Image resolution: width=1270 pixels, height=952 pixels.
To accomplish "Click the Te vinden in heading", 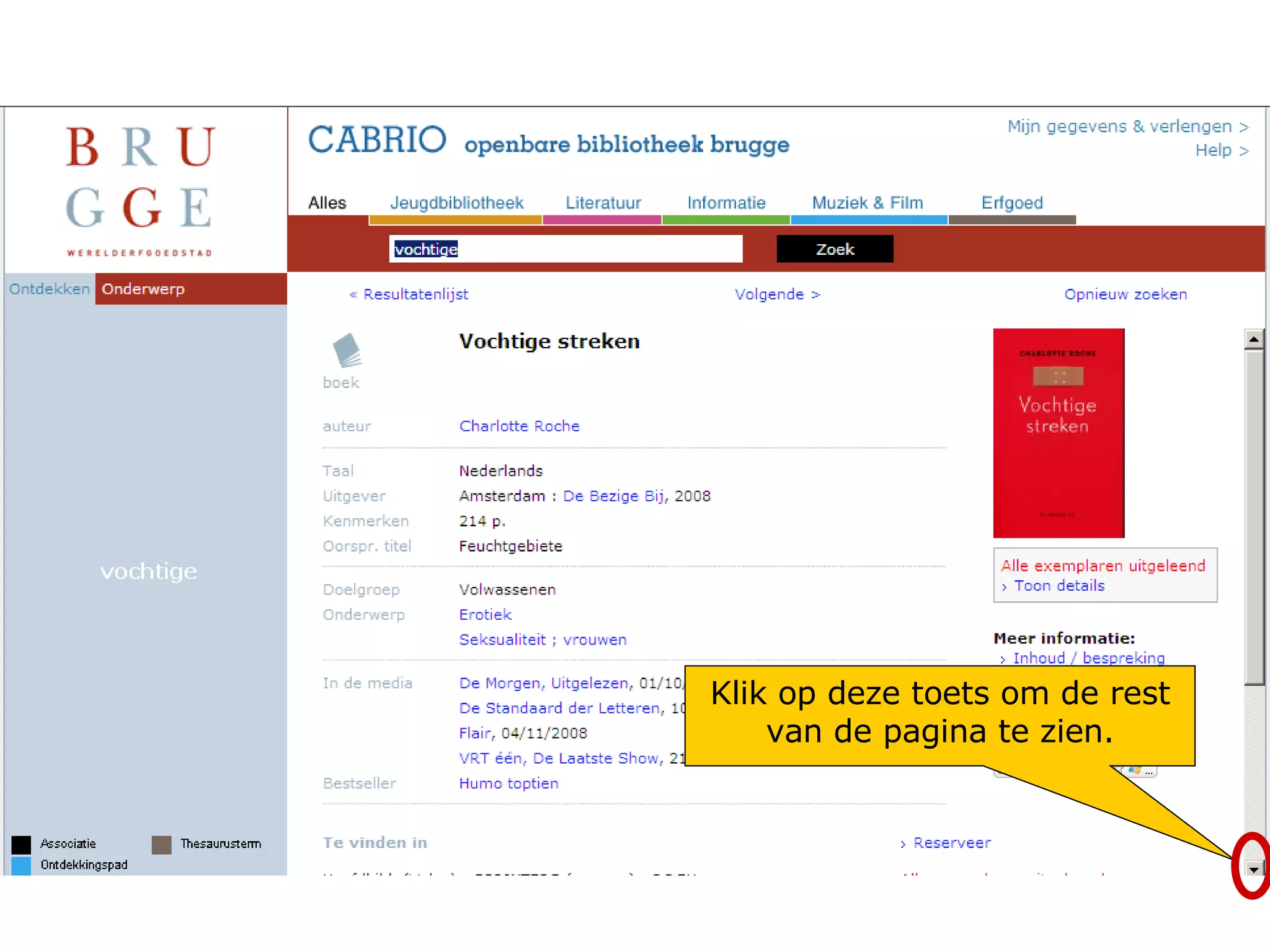I will point(375,843).
